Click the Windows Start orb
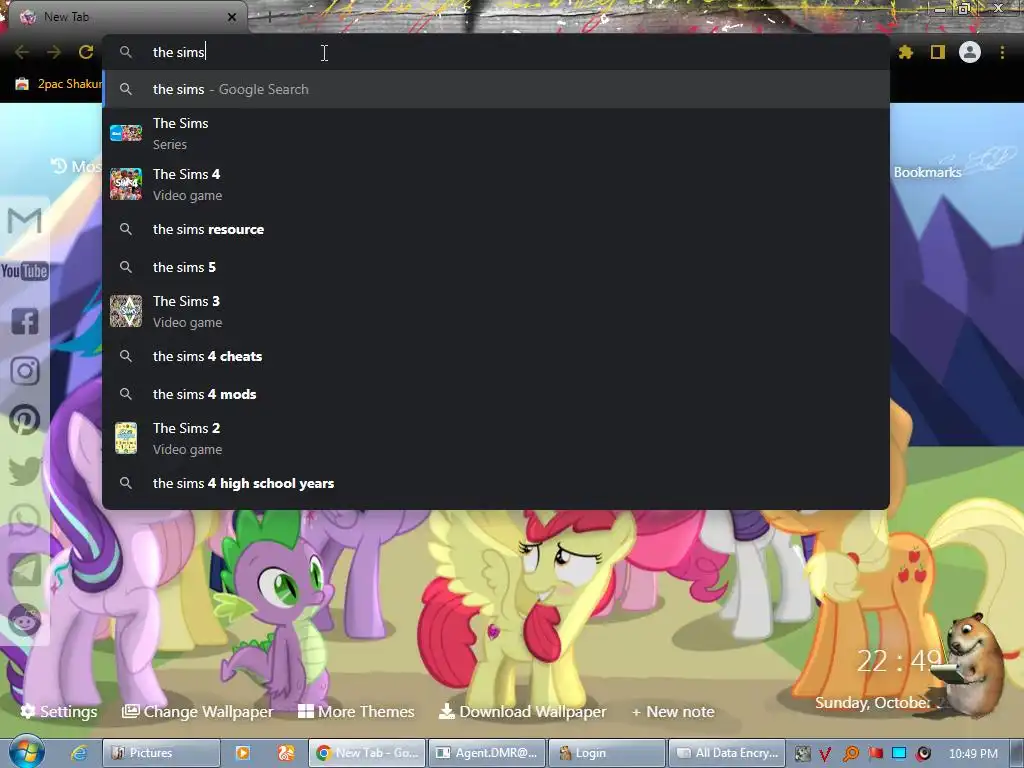Image resolution: width=1024 pixels, height=768 pixels. [x=27, y=752]
